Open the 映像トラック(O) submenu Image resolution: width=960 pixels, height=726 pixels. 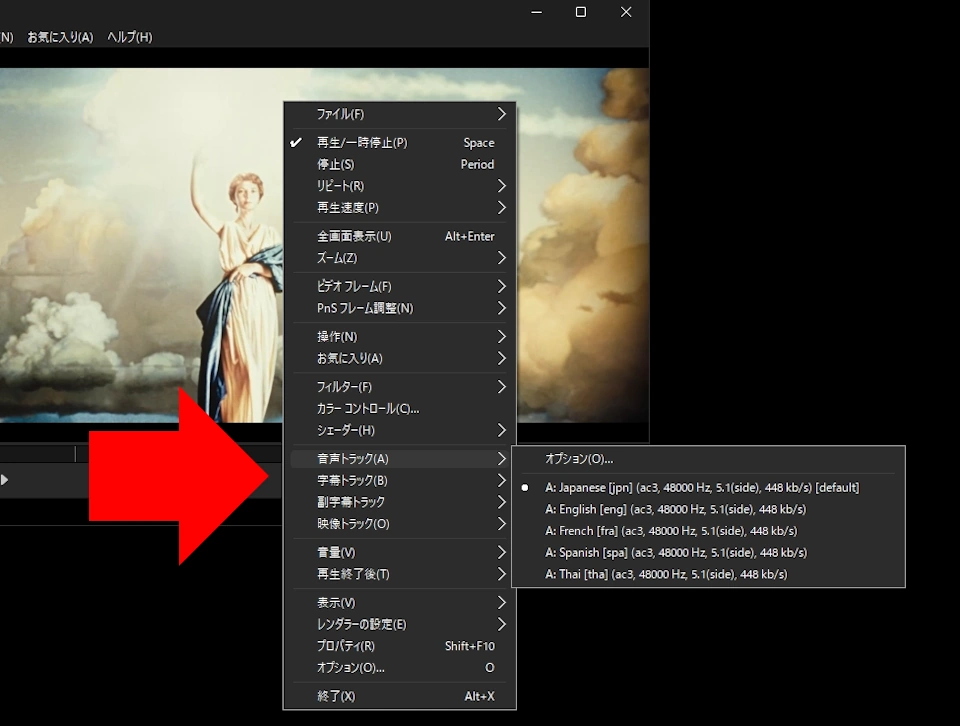(x=400, y=524)
